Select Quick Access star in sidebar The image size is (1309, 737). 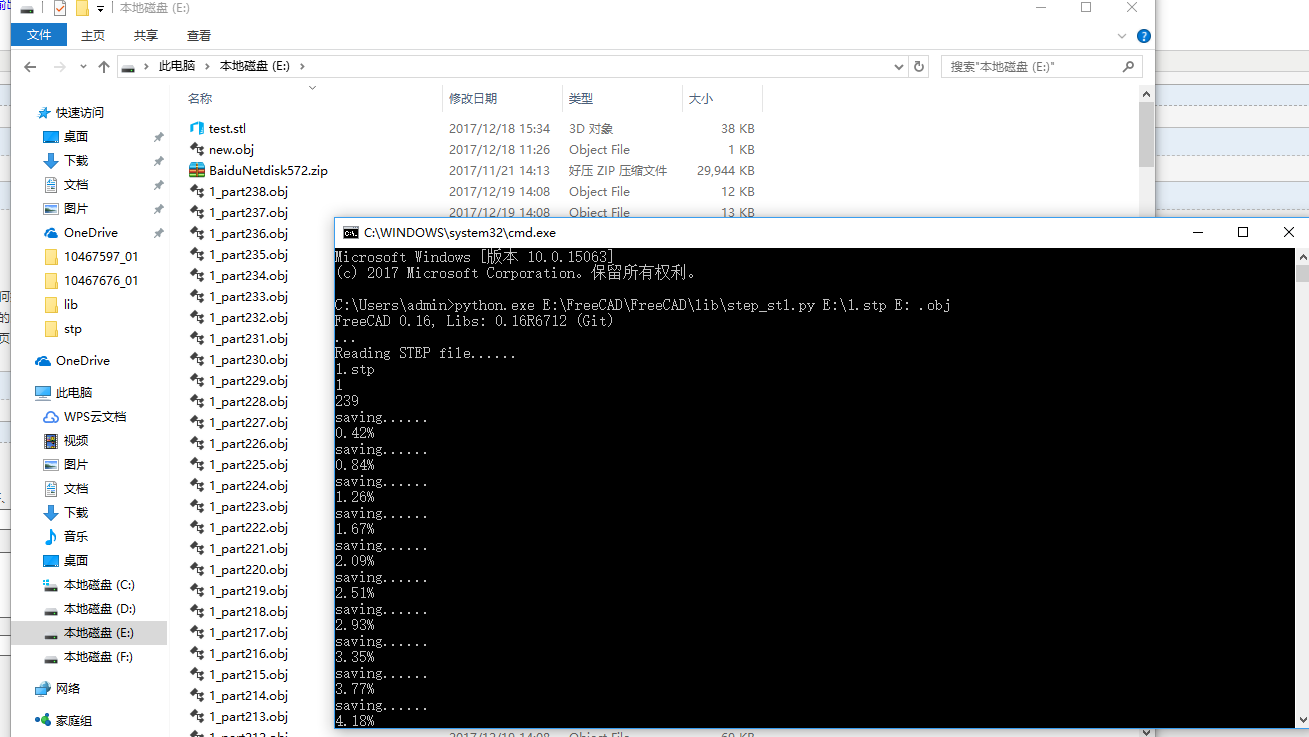(43, 113)
